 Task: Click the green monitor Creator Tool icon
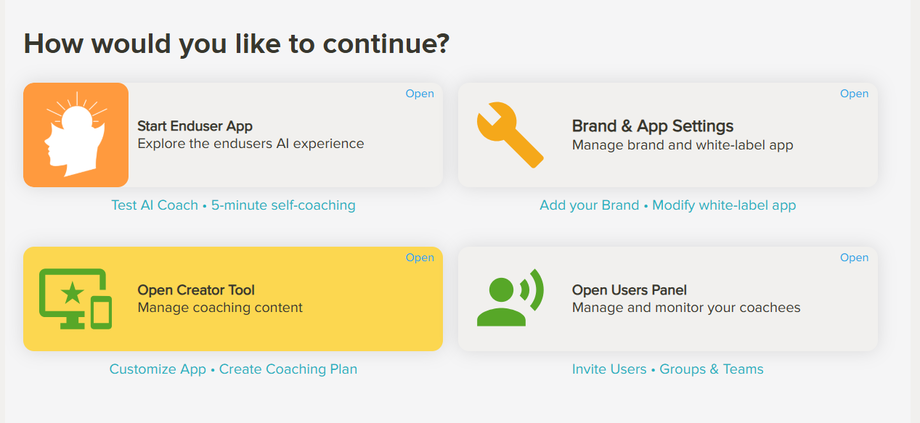pos(75,299)
